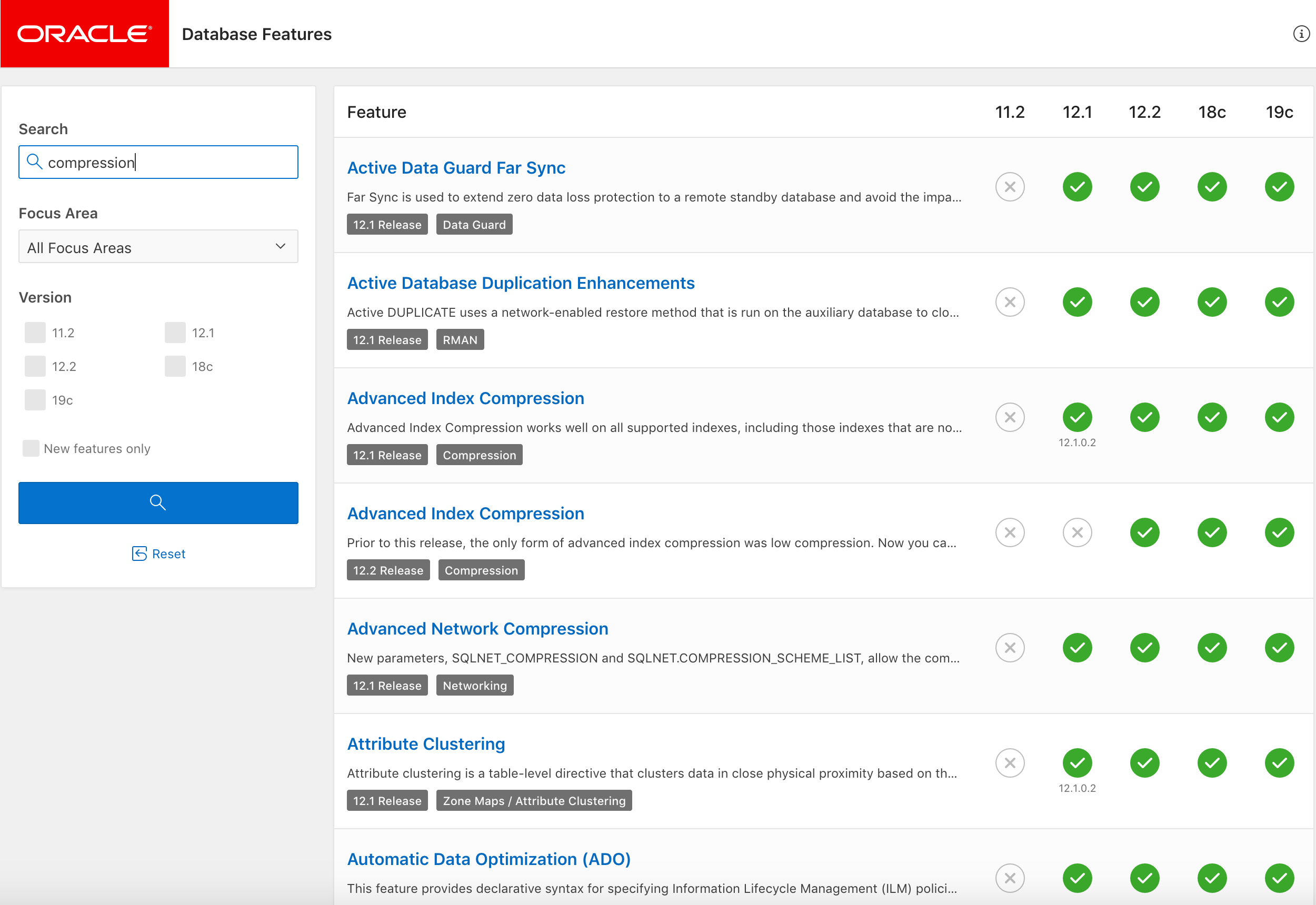Image resolution: width=1316 pixels, height=905 pixels.
Task: Click the Networking tag
Action: tap(474, 686)
